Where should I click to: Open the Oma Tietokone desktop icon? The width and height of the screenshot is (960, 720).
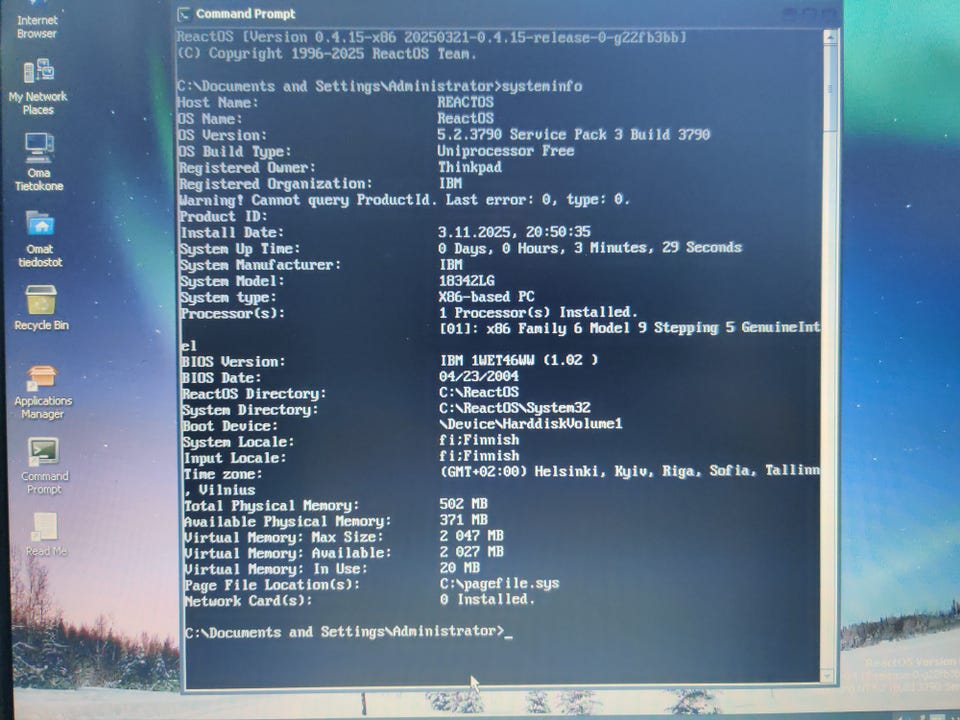39,162
